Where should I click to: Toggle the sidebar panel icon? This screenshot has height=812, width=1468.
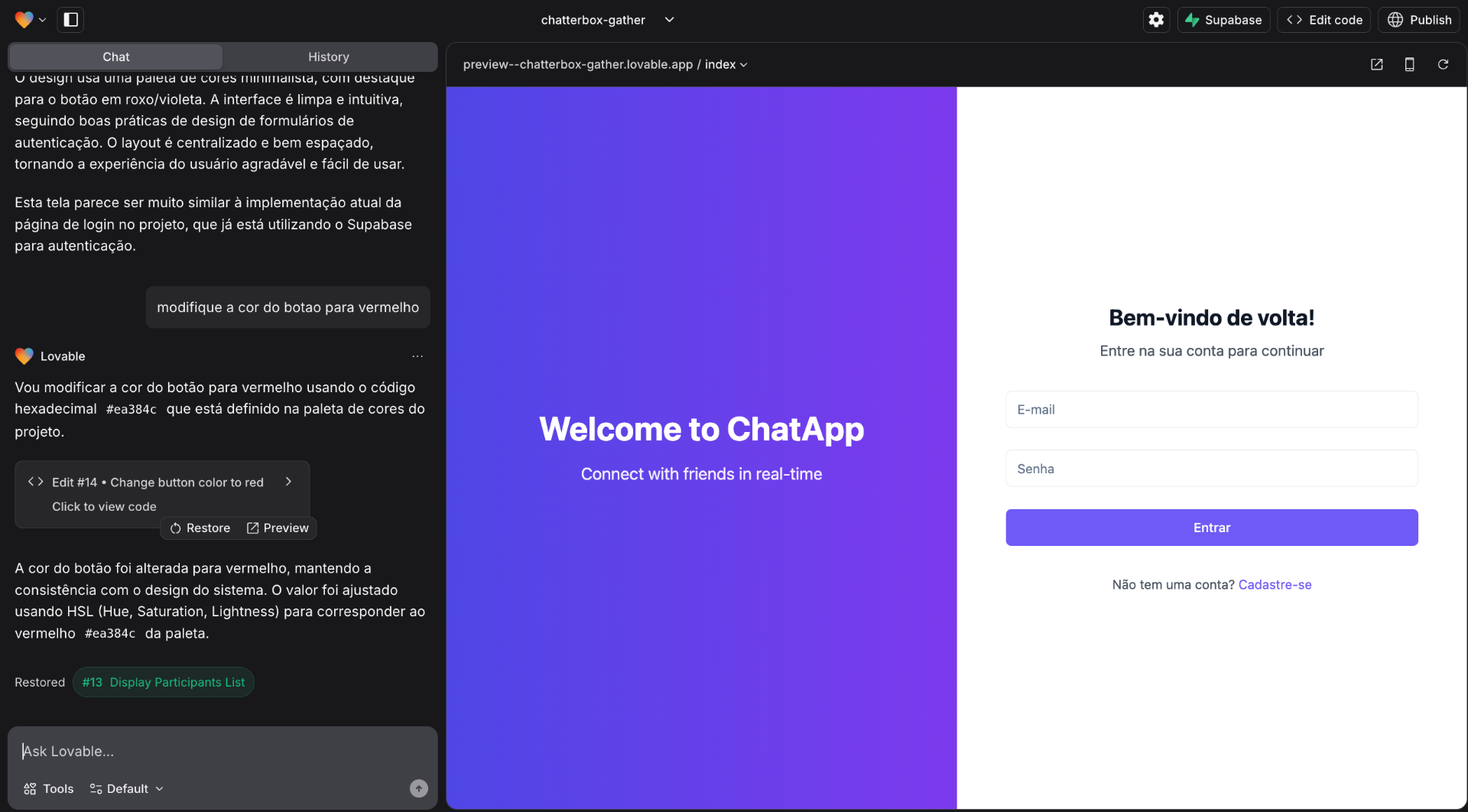[71, 20]
